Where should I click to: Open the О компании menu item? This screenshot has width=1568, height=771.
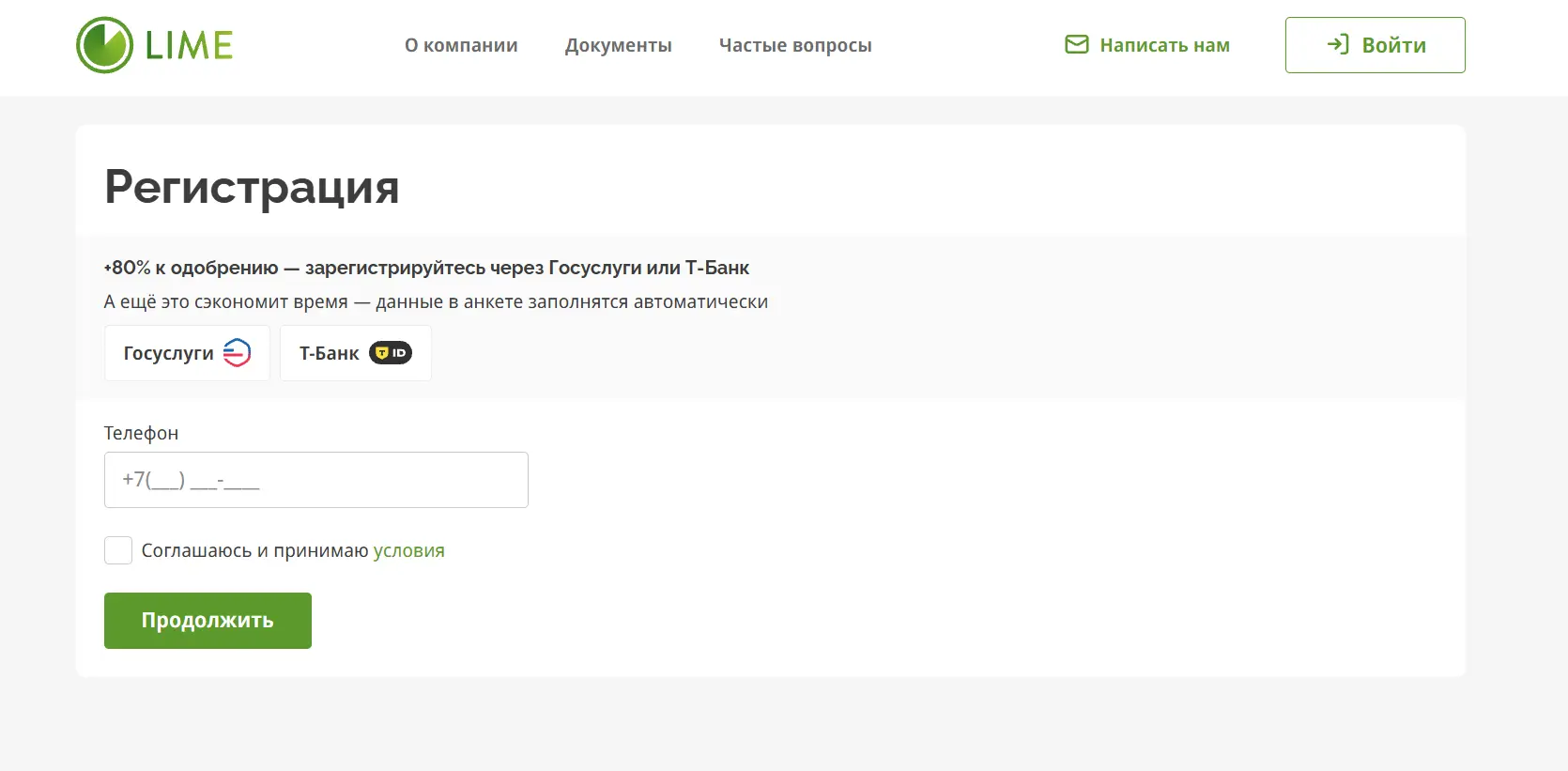[x=461, y=45]
